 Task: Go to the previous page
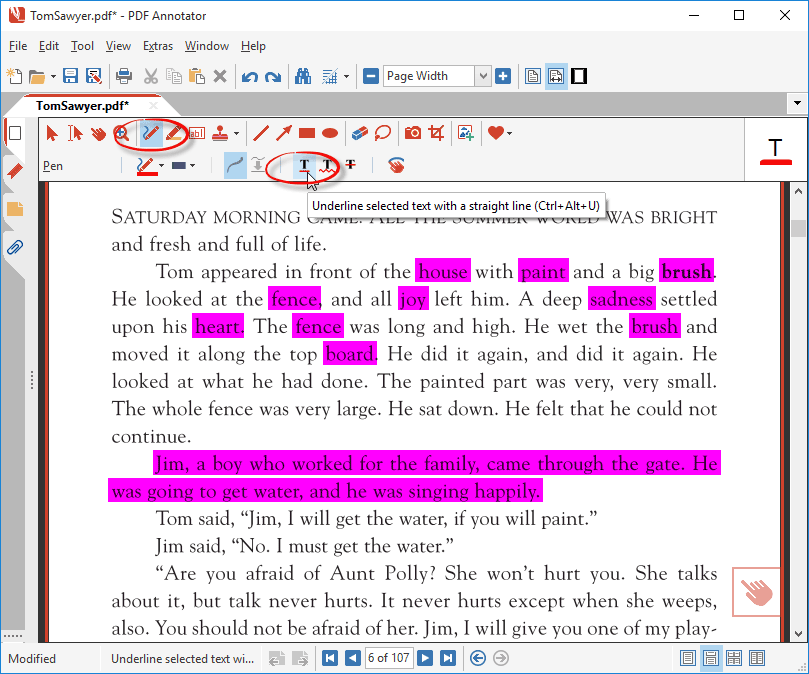pos(353,658)
